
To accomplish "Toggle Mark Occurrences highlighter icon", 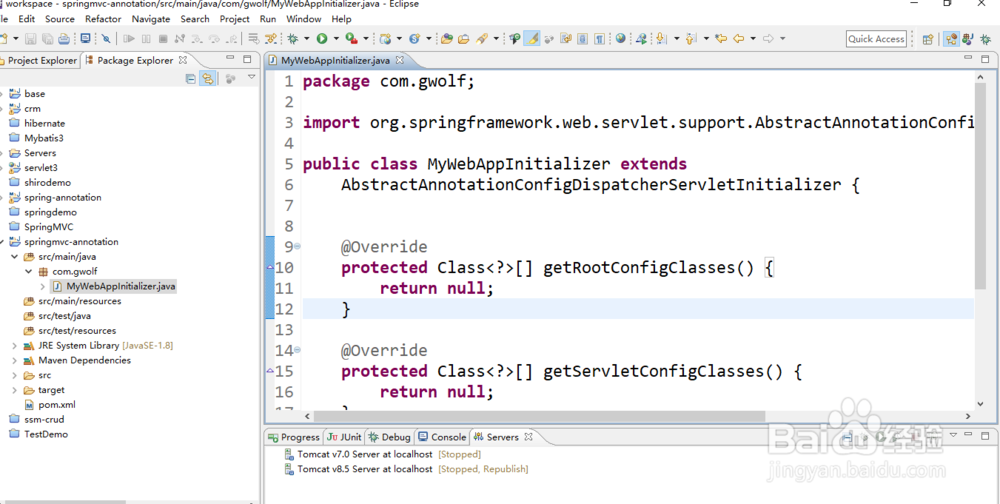I will coord(531,38).
